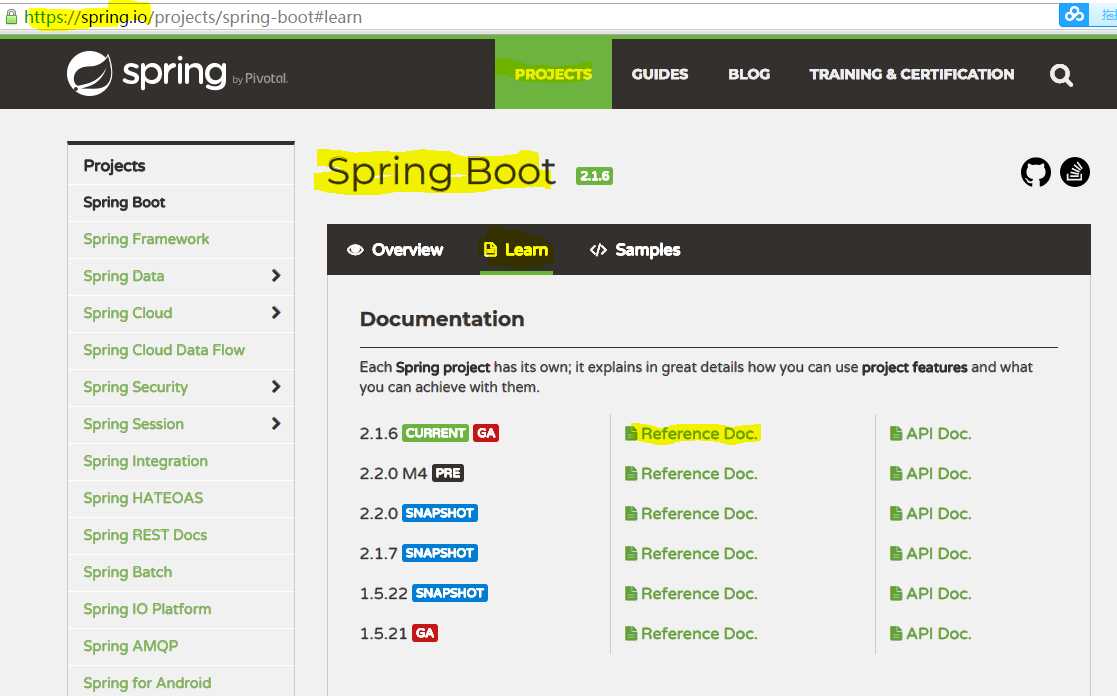Switch to the Overview tab

pyautogui.click(x=395, y=250)
